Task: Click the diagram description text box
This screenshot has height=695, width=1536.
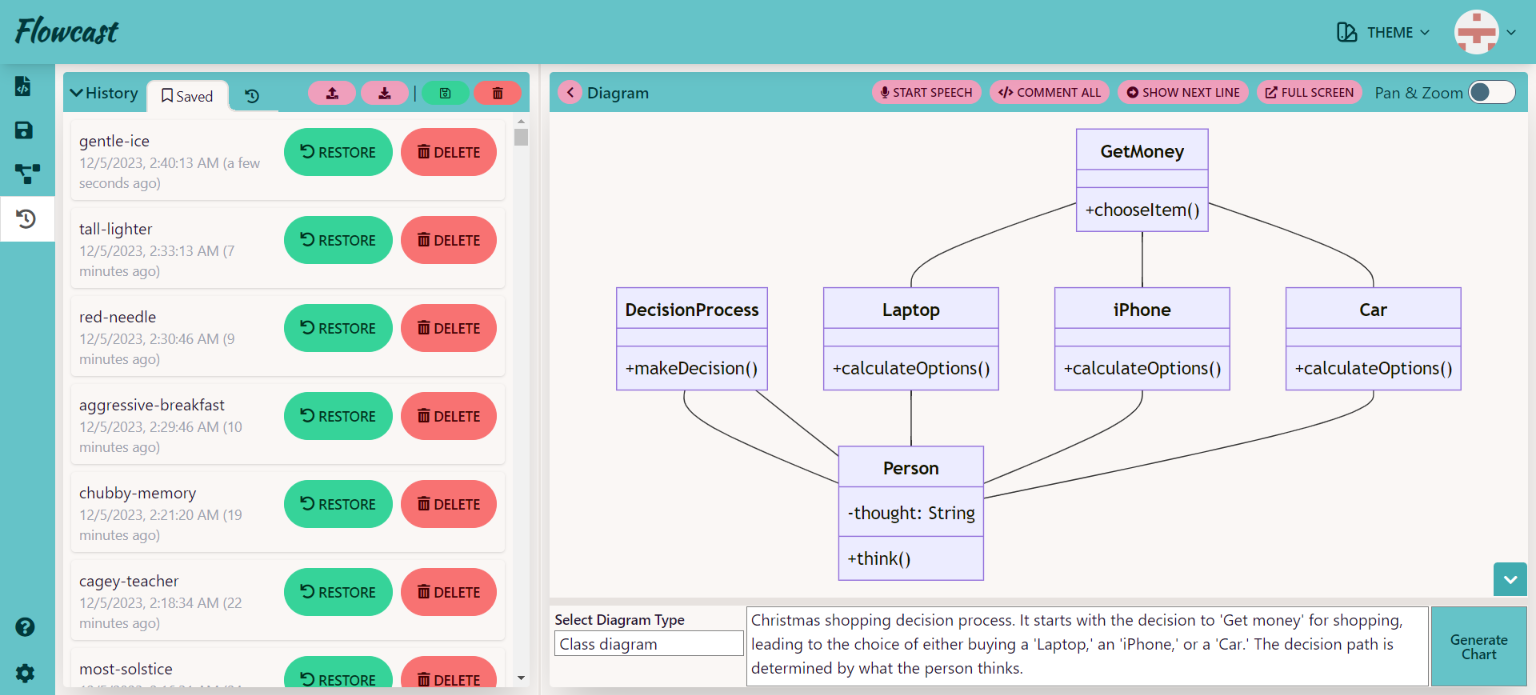Action: click(1086, 645)
